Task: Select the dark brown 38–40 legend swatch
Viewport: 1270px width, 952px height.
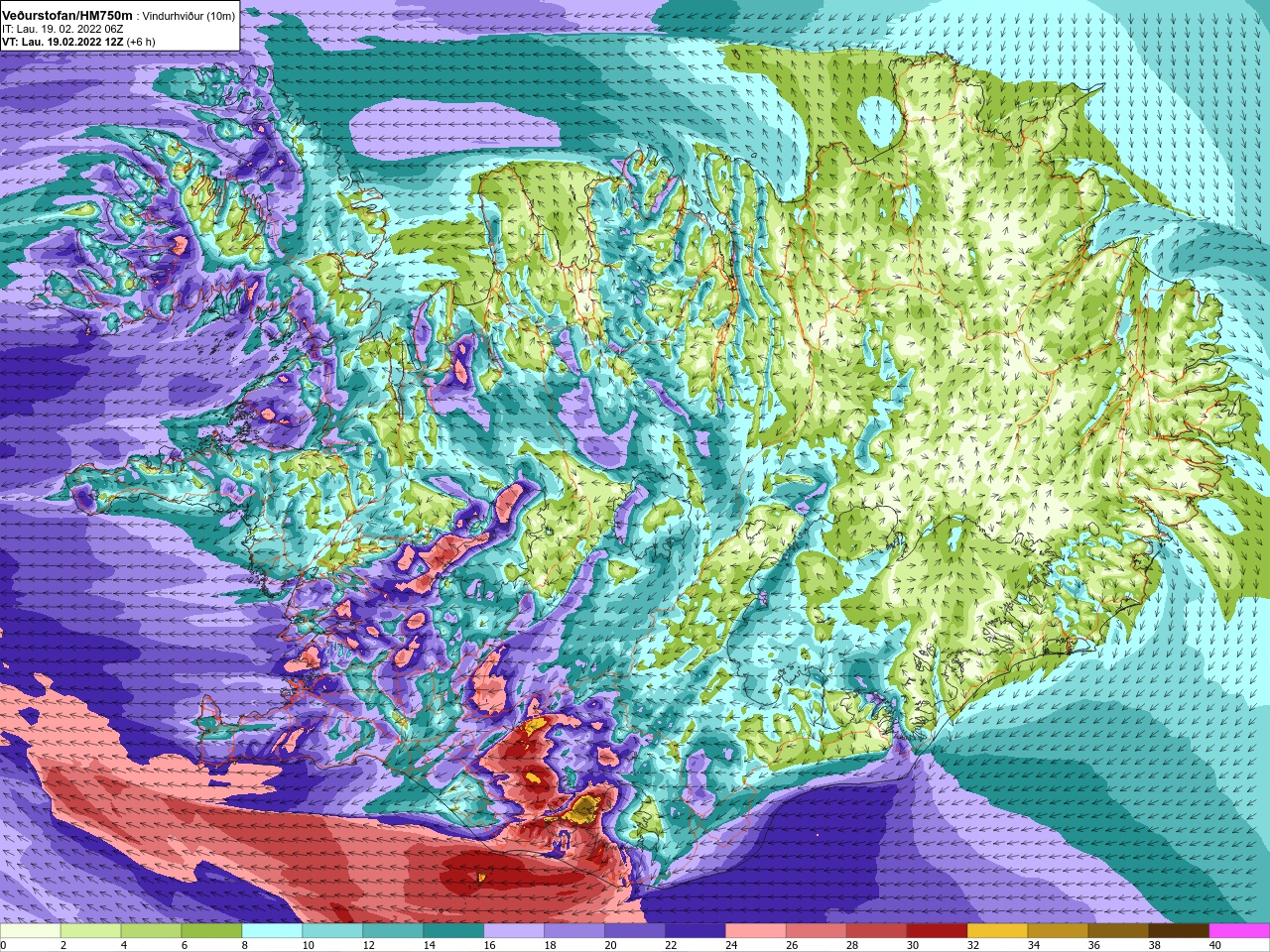Action: pos(1181,931)
